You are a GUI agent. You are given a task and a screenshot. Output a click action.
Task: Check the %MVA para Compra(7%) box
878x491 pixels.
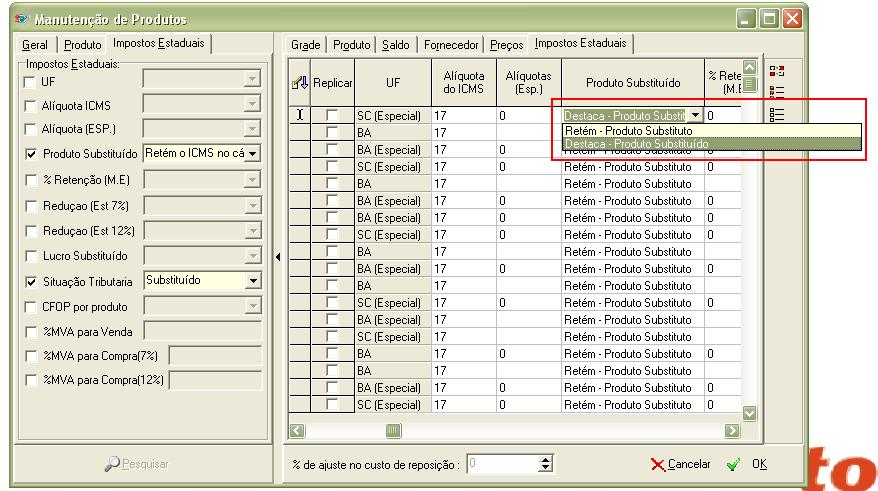pyautogui.click(x=31, y=356)
